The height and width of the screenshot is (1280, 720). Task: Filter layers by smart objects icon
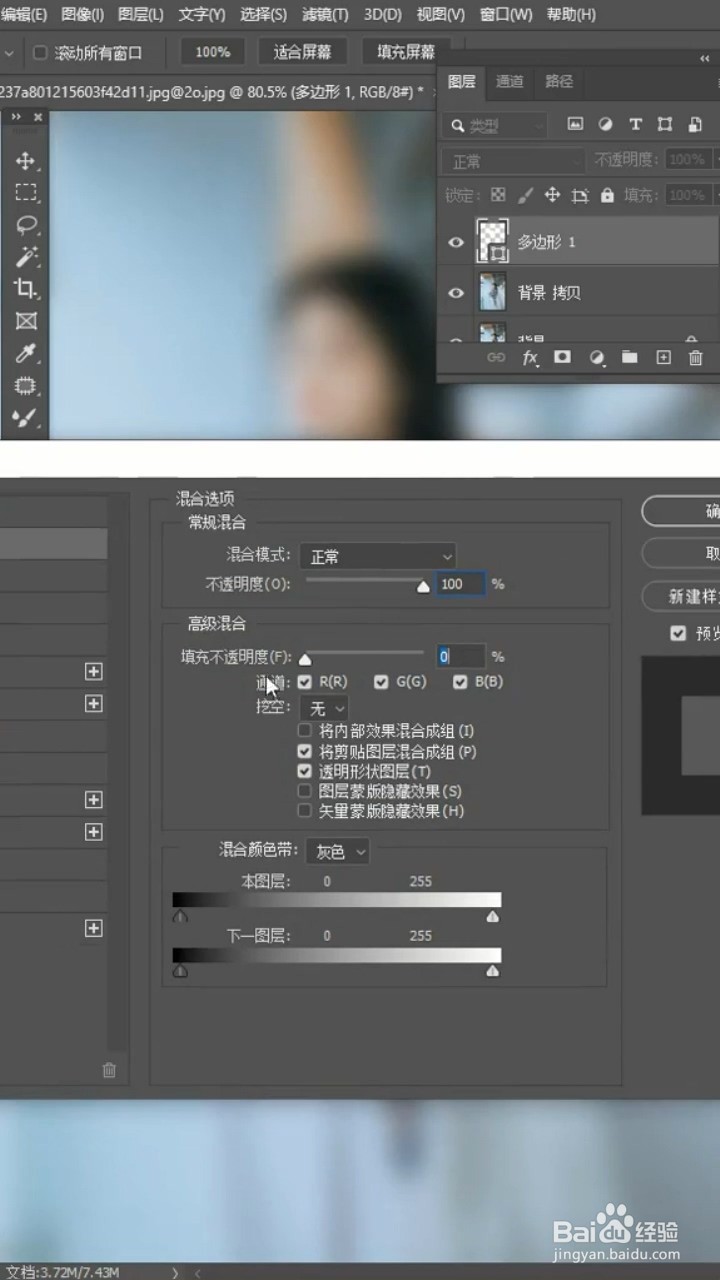pos(695,125)
